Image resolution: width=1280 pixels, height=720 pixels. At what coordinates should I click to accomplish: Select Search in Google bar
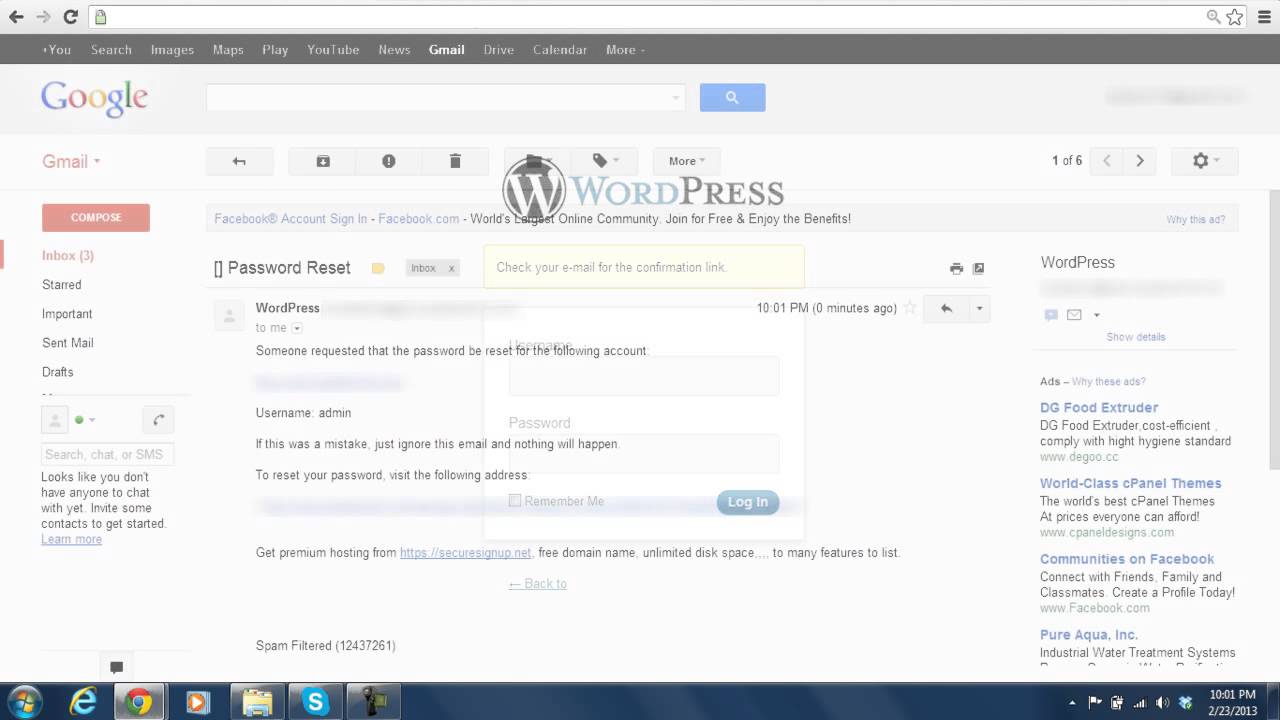tap(111, 50)
